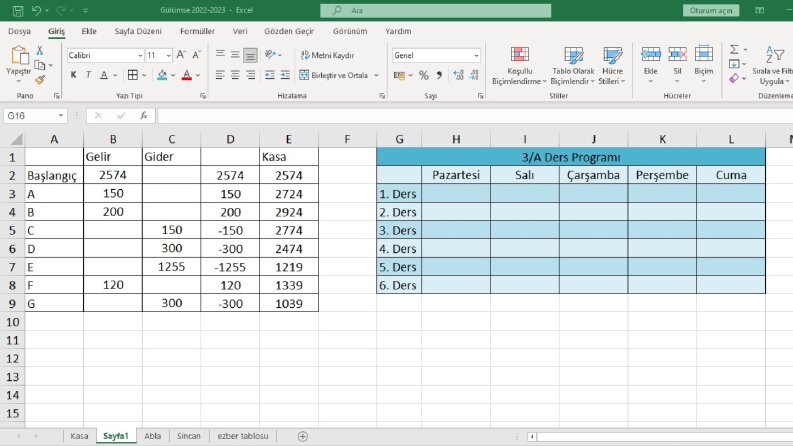Click the Oturum açın sign-in button
This screenshot has height=446, width=793.
pos(711,11)
